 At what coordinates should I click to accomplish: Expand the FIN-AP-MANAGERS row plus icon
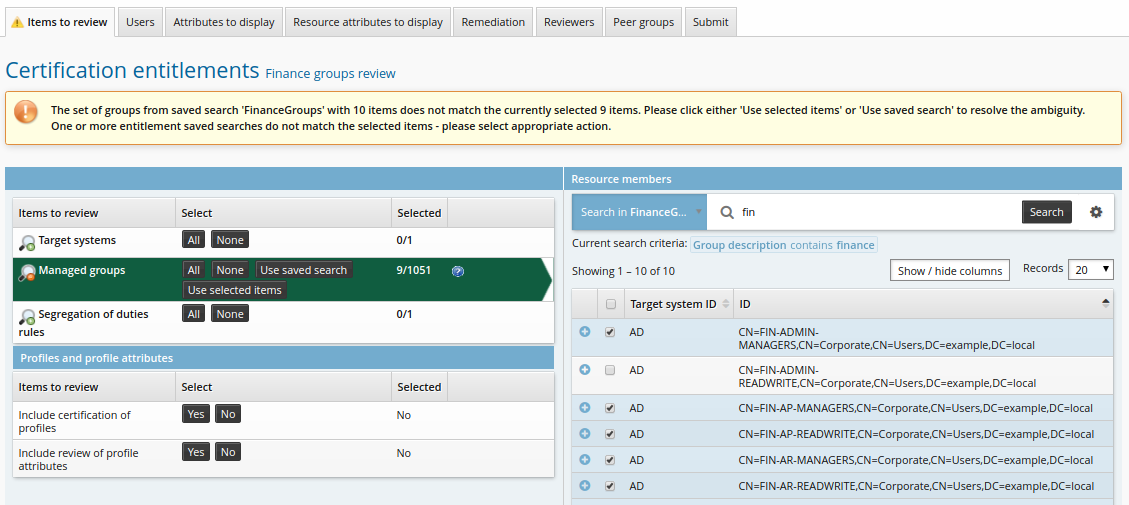click(585, 408)
